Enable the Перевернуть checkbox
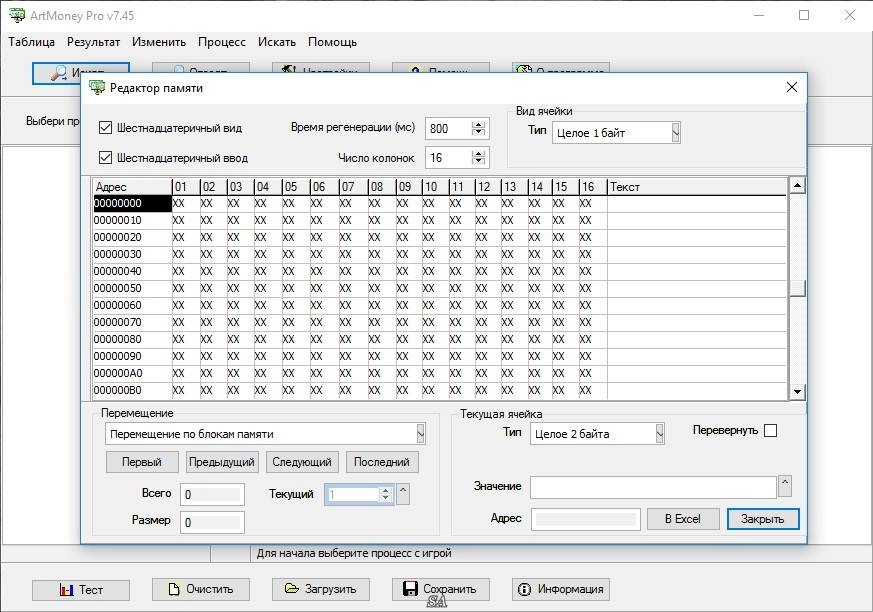 click(770, 430)
